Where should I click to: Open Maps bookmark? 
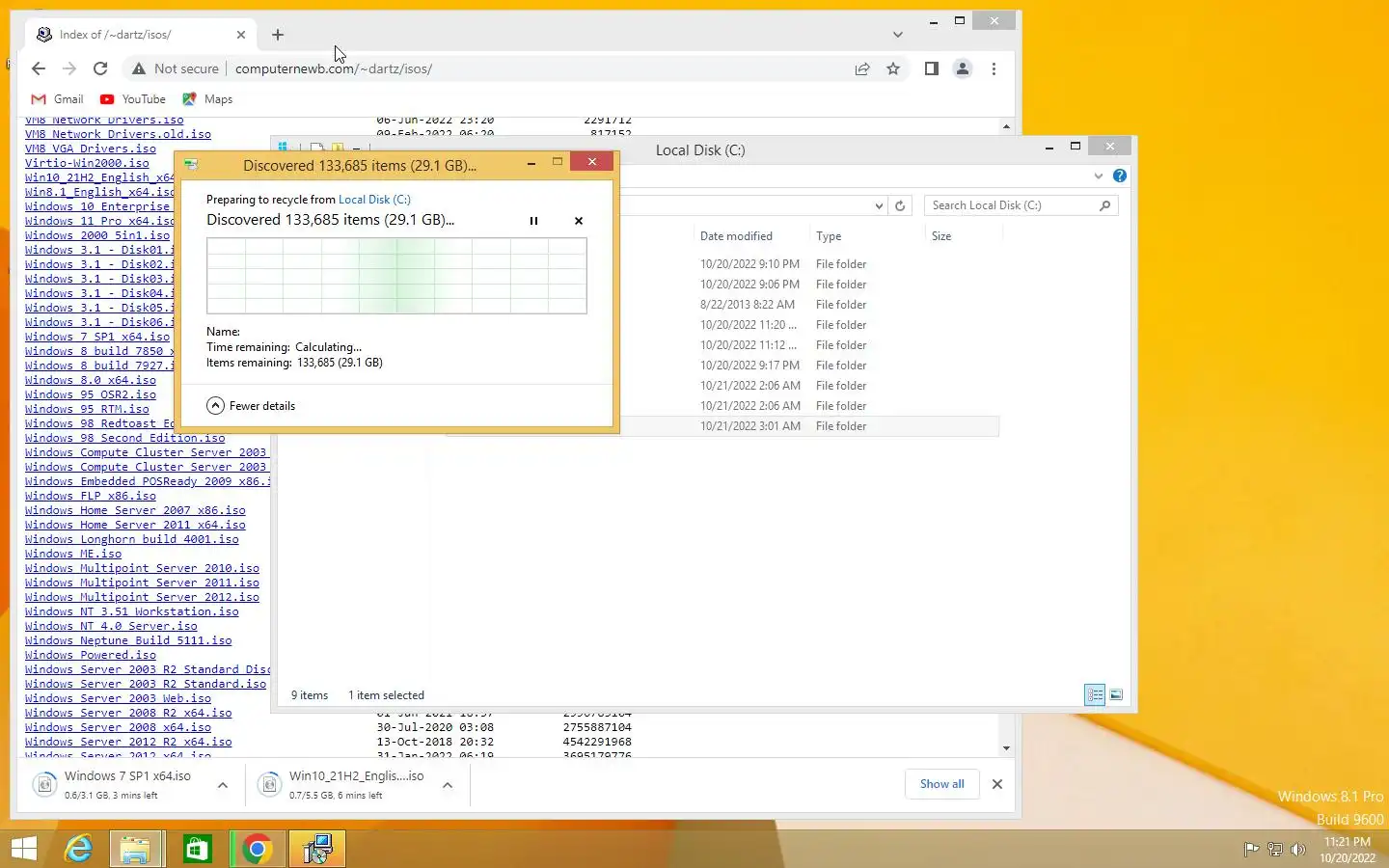(x=207, y=99)
